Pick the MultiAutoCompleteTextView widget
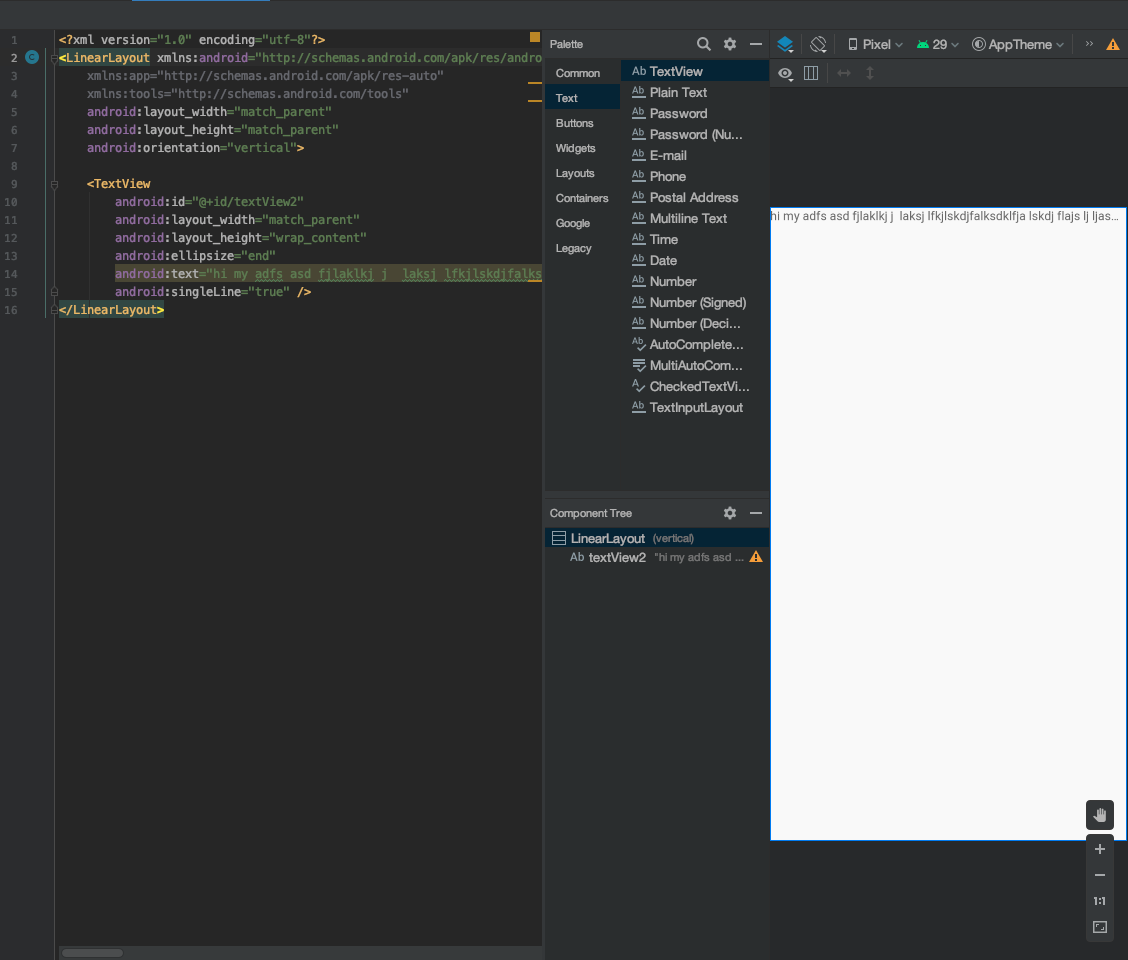This screenshot has height=960, width=1128. coord(695,366)
